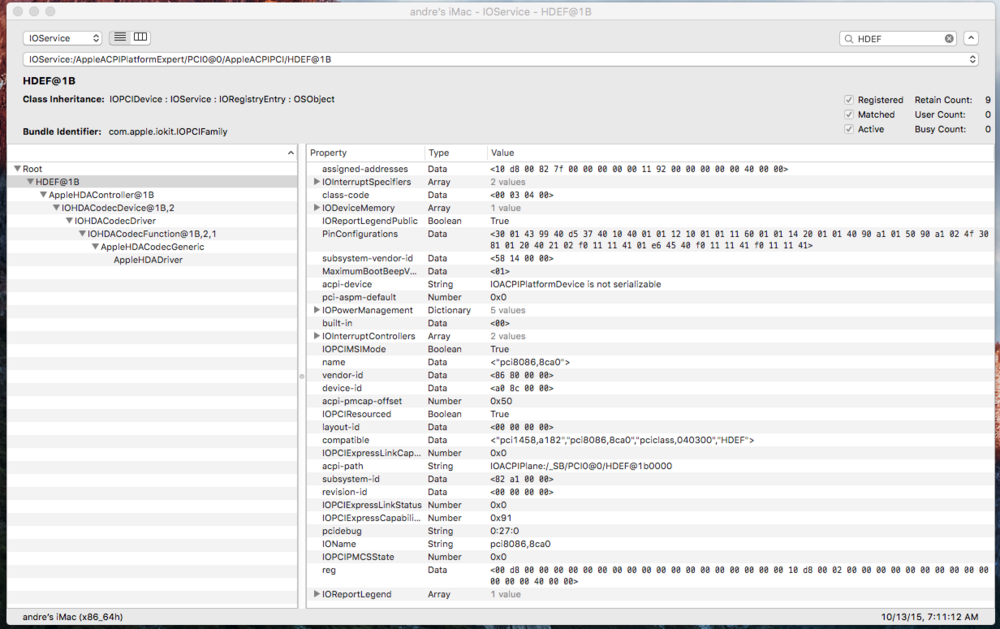Select AppleHDADriver in the tree
This screenshot has height=629, width=1000.
coord(148,260)
